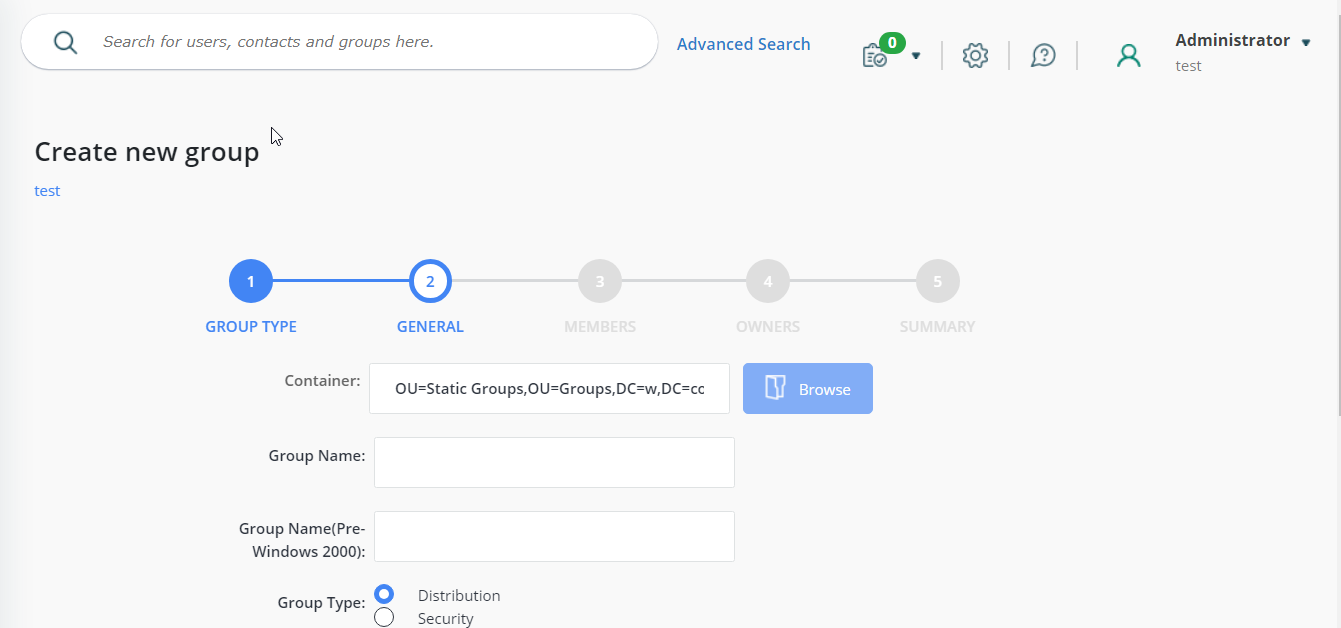Open Advanced Search

pos(743,43)
